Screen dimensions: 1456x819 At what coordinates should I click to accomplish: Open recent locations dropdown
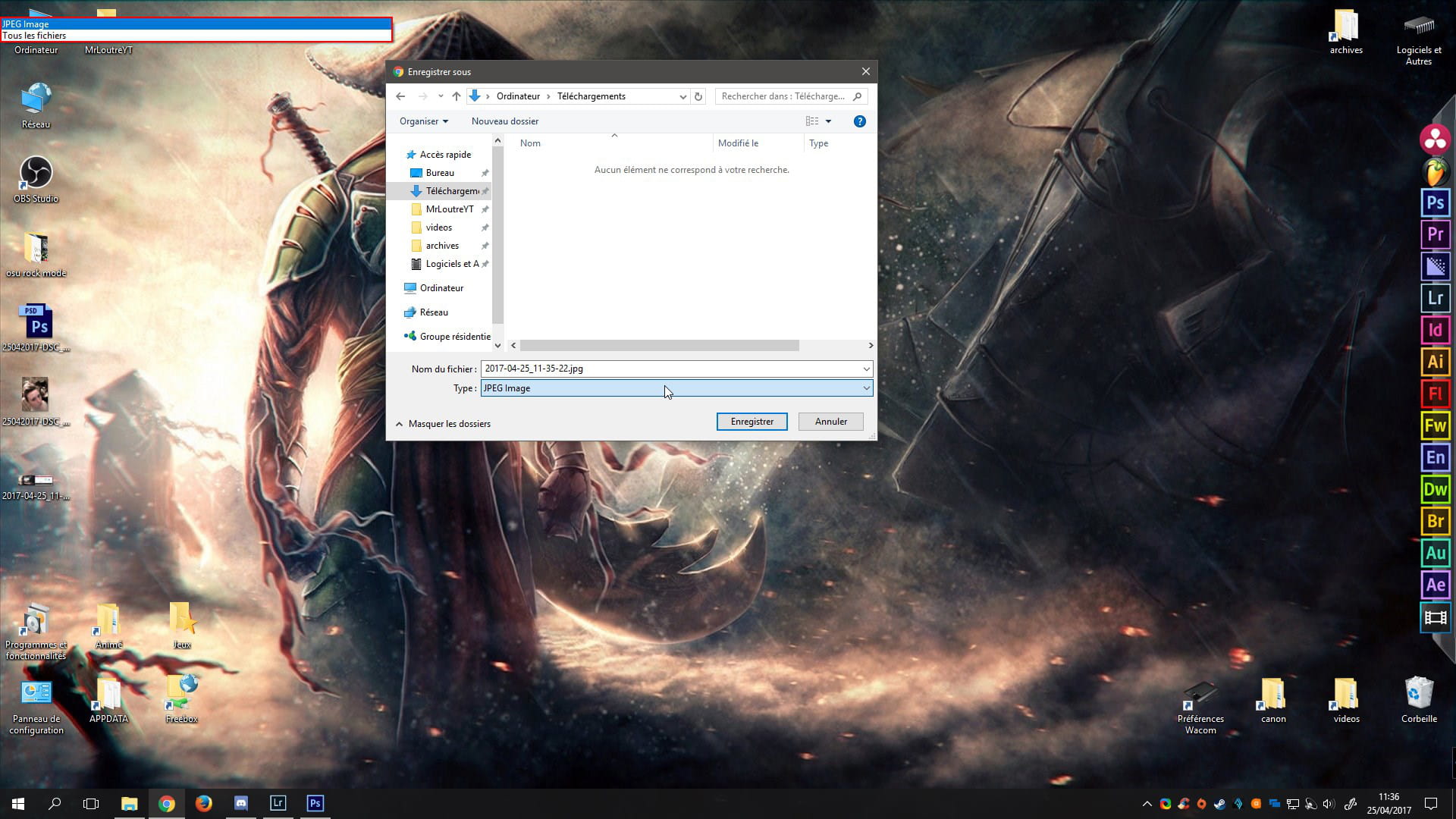coord(441,96)
